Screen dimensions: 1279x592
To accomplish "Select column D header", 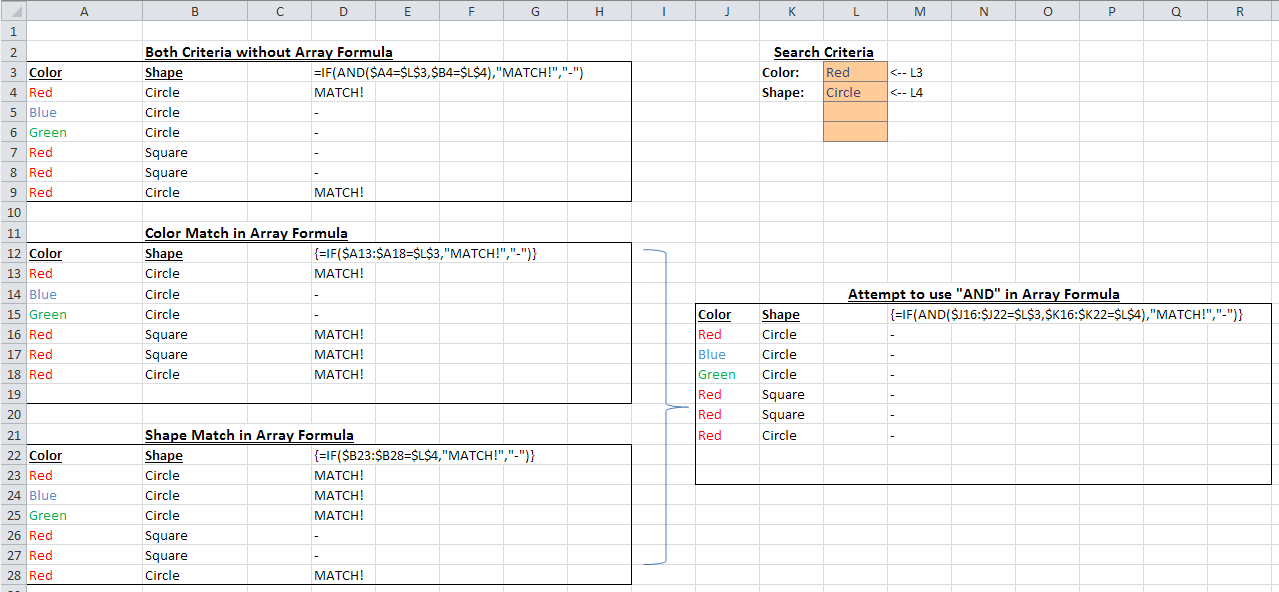I will (x=343, y=12).
